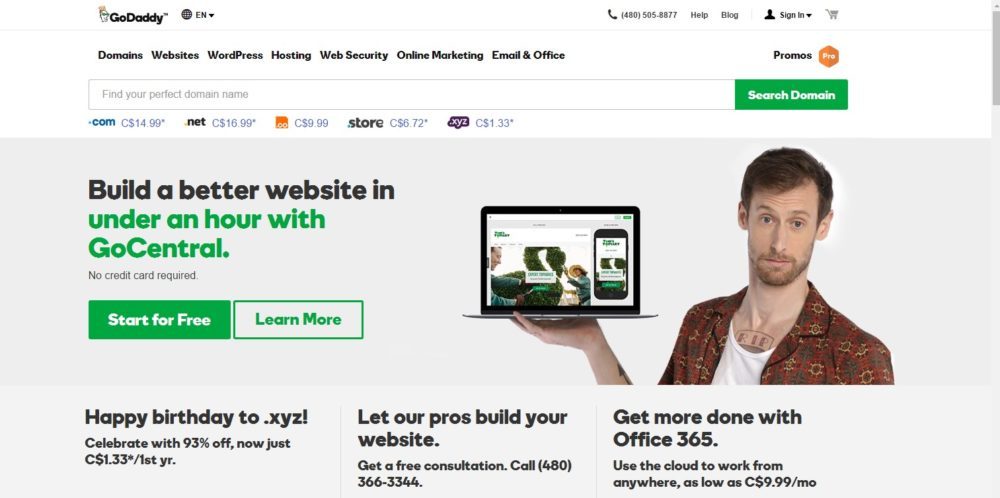Click the domain name search field

411,94
